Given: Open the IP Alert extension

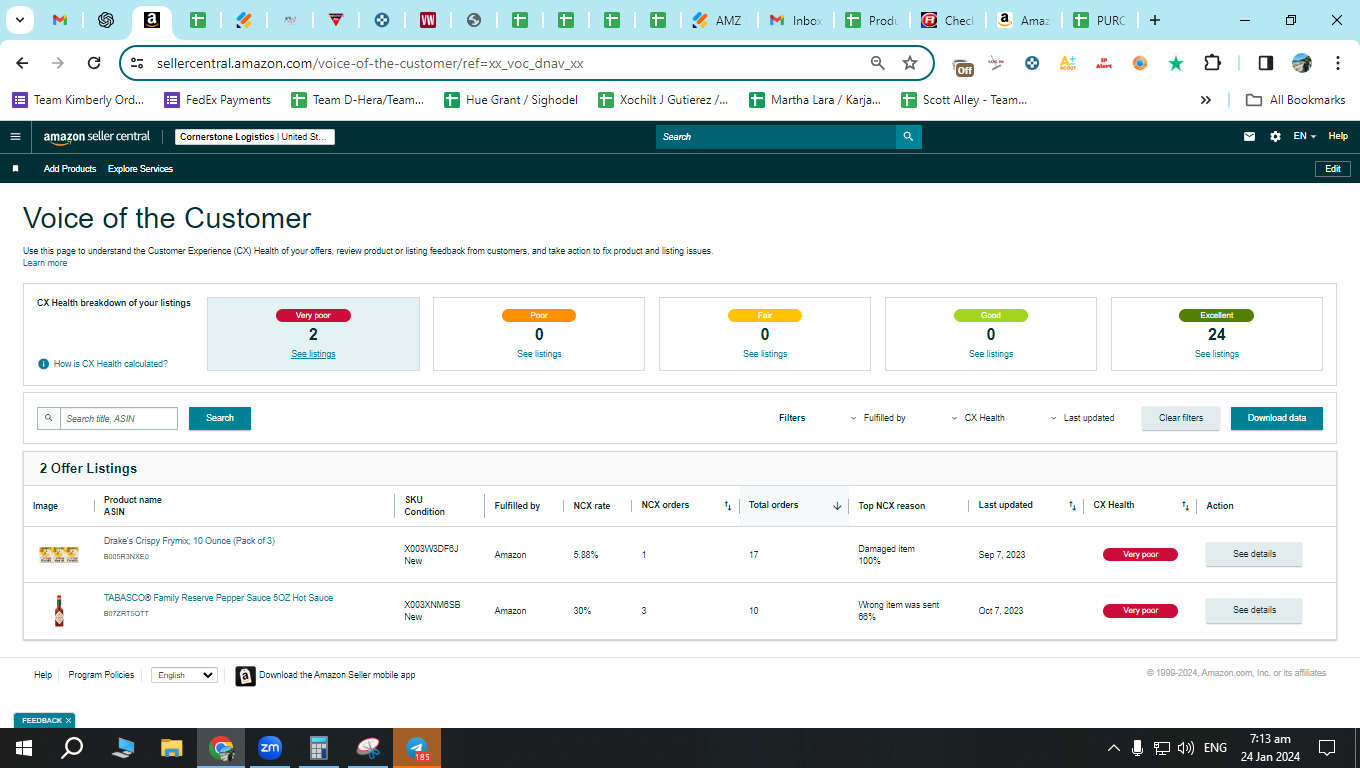Looking at the screenshot, I should click(1104, 63).
